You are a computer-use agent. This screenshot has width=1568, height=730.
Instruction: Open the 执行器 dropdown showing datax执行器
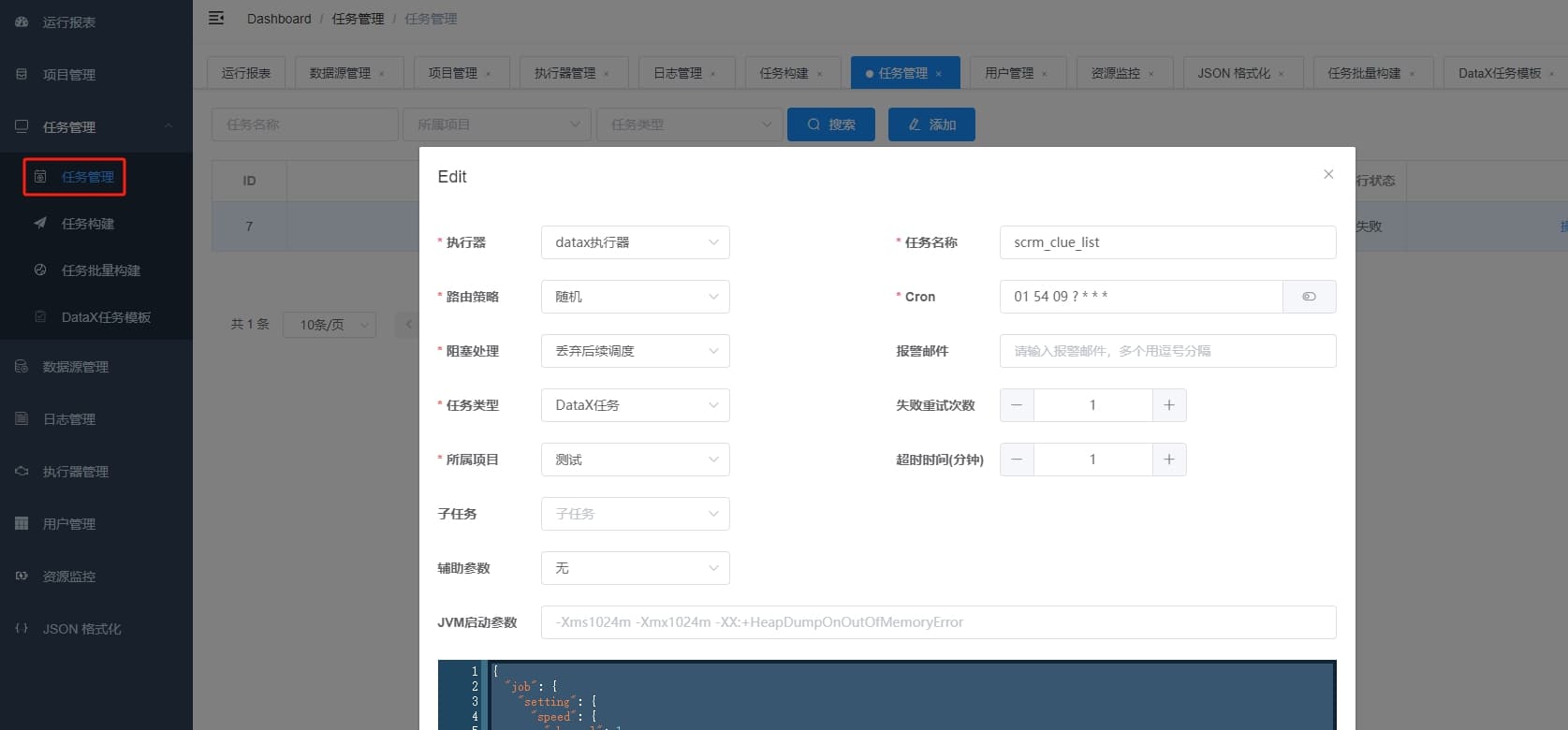636,242
